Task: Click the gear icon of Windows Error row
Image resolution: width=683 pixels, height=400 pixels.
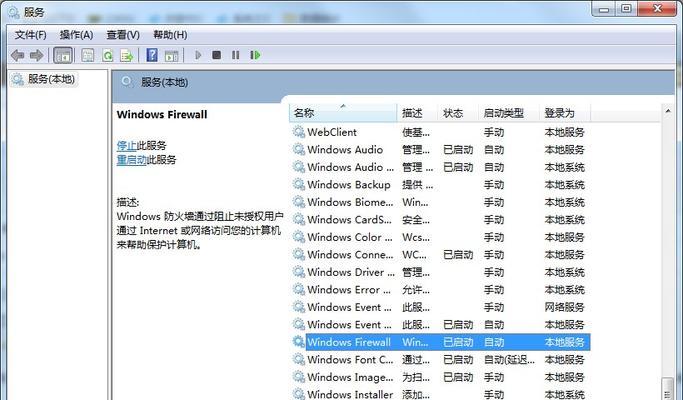Action: (x=299, y=289)
